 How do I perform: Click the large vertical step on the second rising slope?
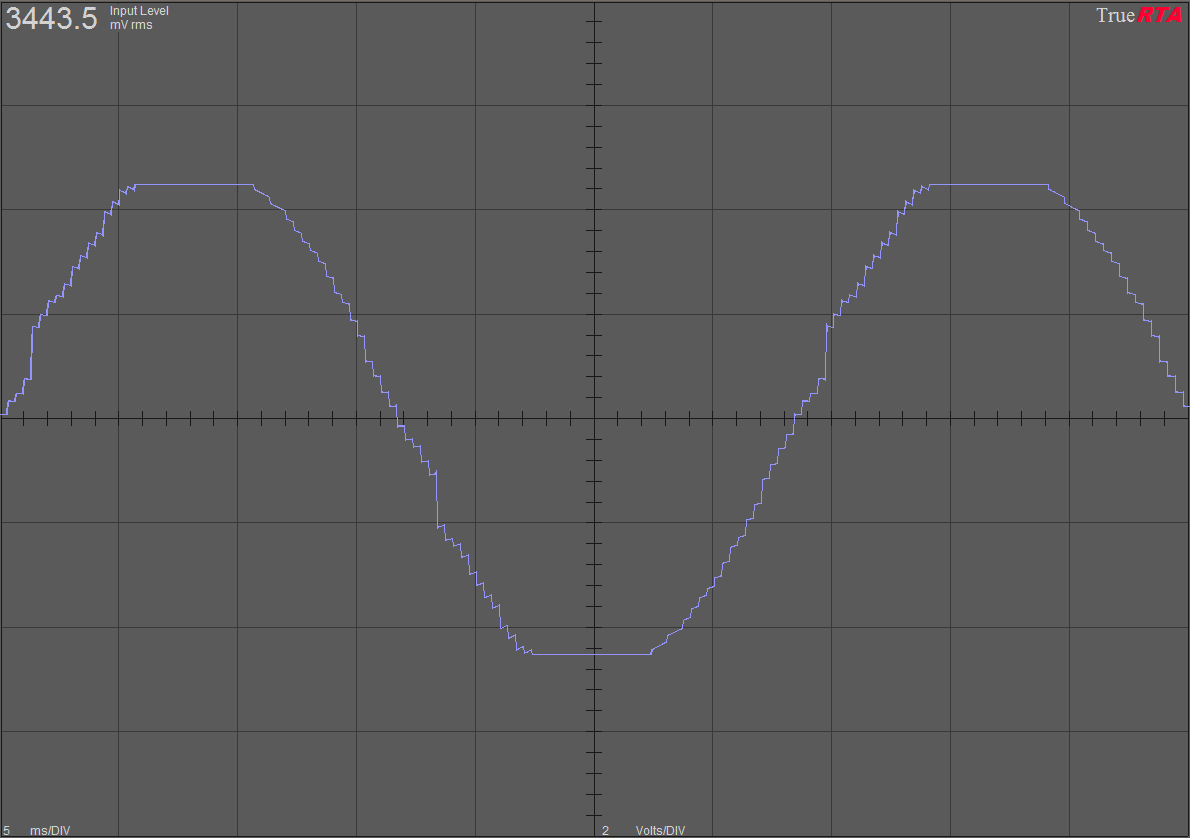pyautogui.click(x=826, y=350)
